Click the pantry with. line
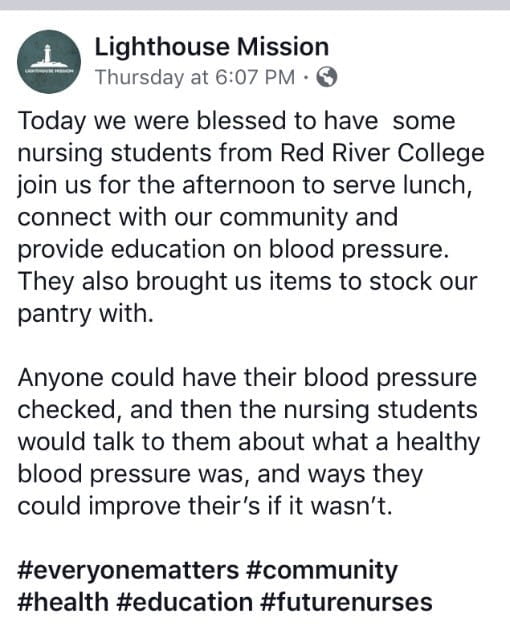 coord(85,314)
